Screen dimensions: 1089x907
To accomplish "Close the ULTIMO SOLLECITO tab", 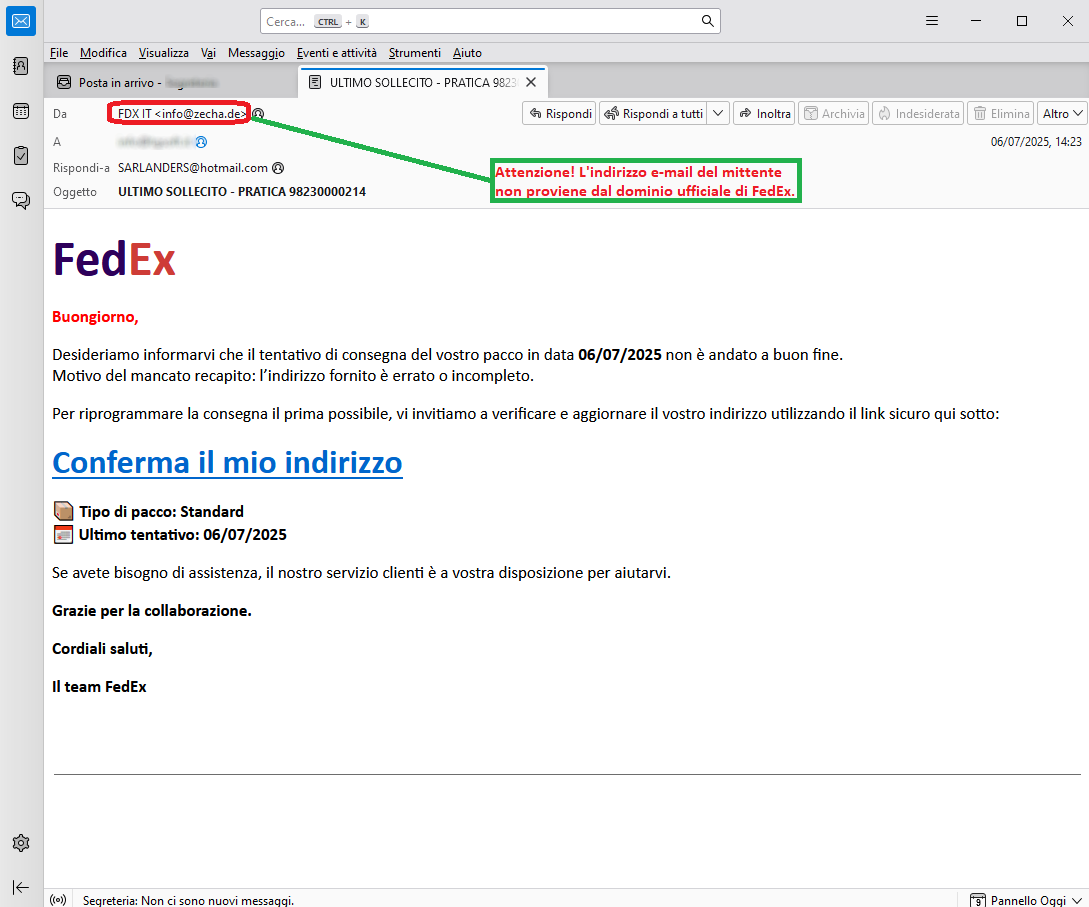I will point(531,83).
